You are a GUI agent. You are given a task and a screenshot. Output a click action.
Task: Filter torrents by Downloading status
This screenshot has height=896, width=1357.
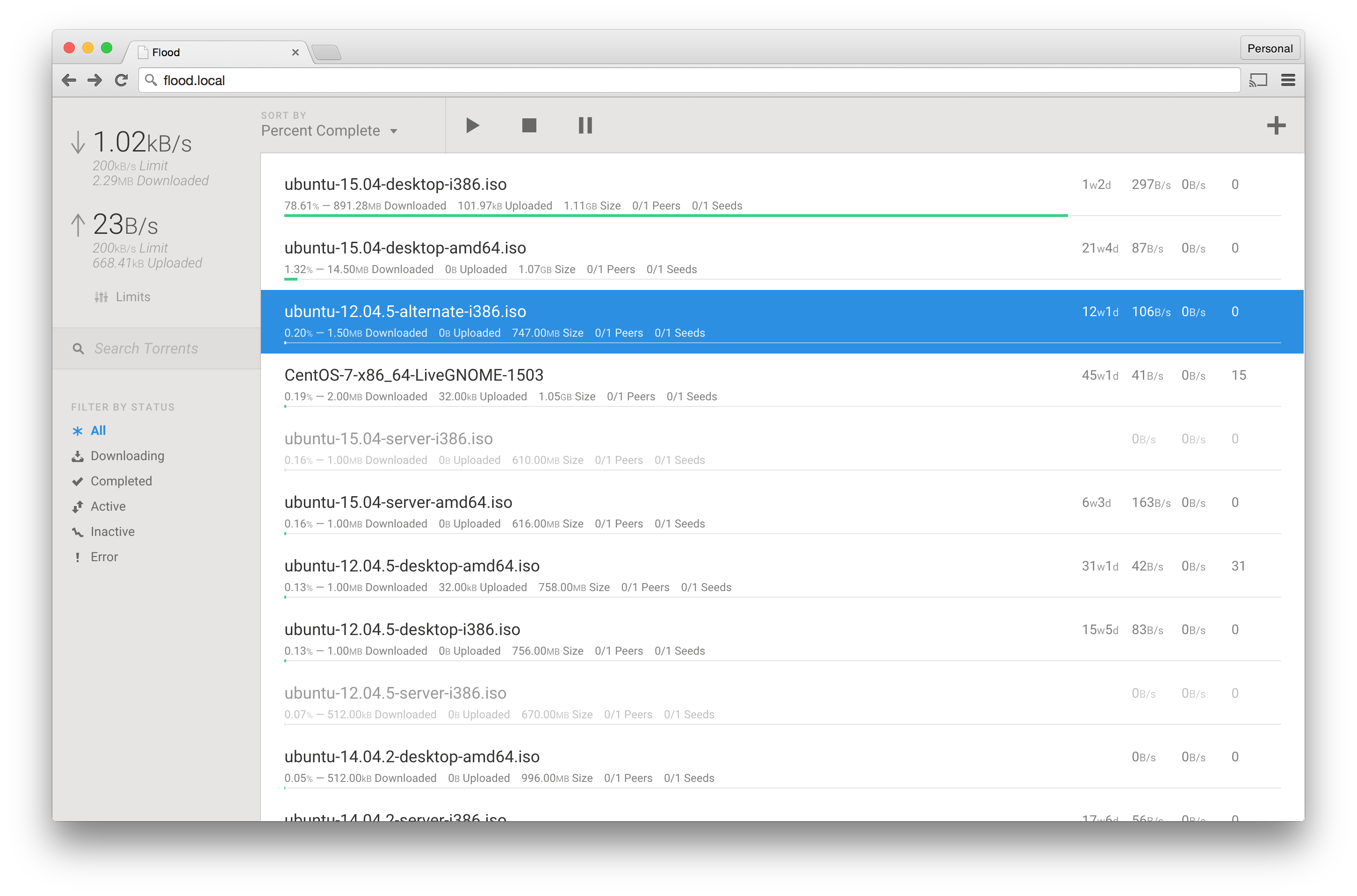pos(127,455)
